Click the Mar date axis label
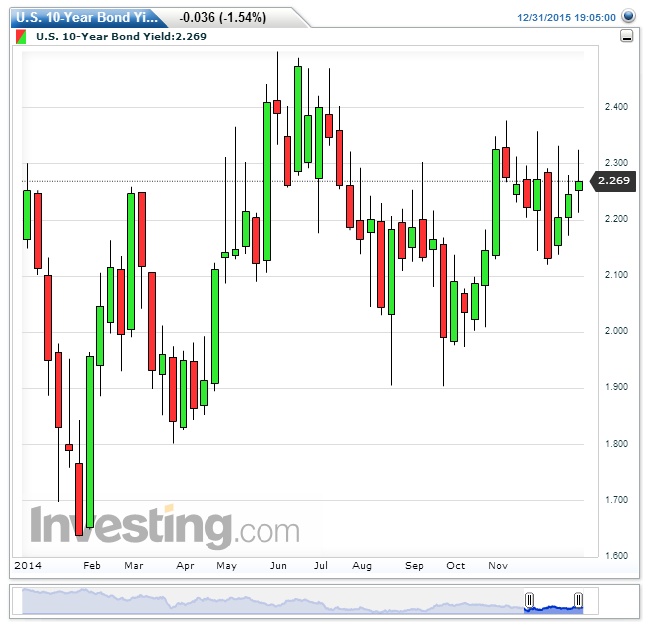The width and height of the screenshot is (650, 627). (x=133, y=566)
